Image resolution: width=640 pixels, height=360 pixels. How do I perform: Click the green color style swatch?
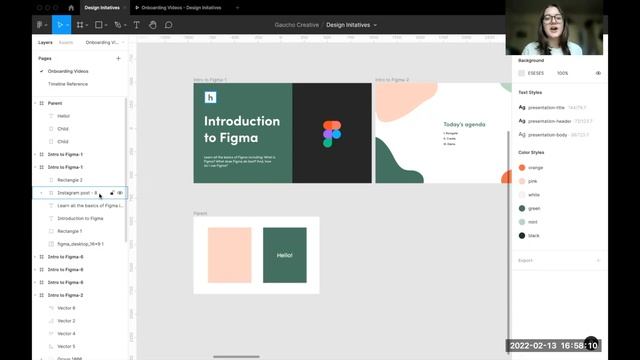(x=522, y=208)
